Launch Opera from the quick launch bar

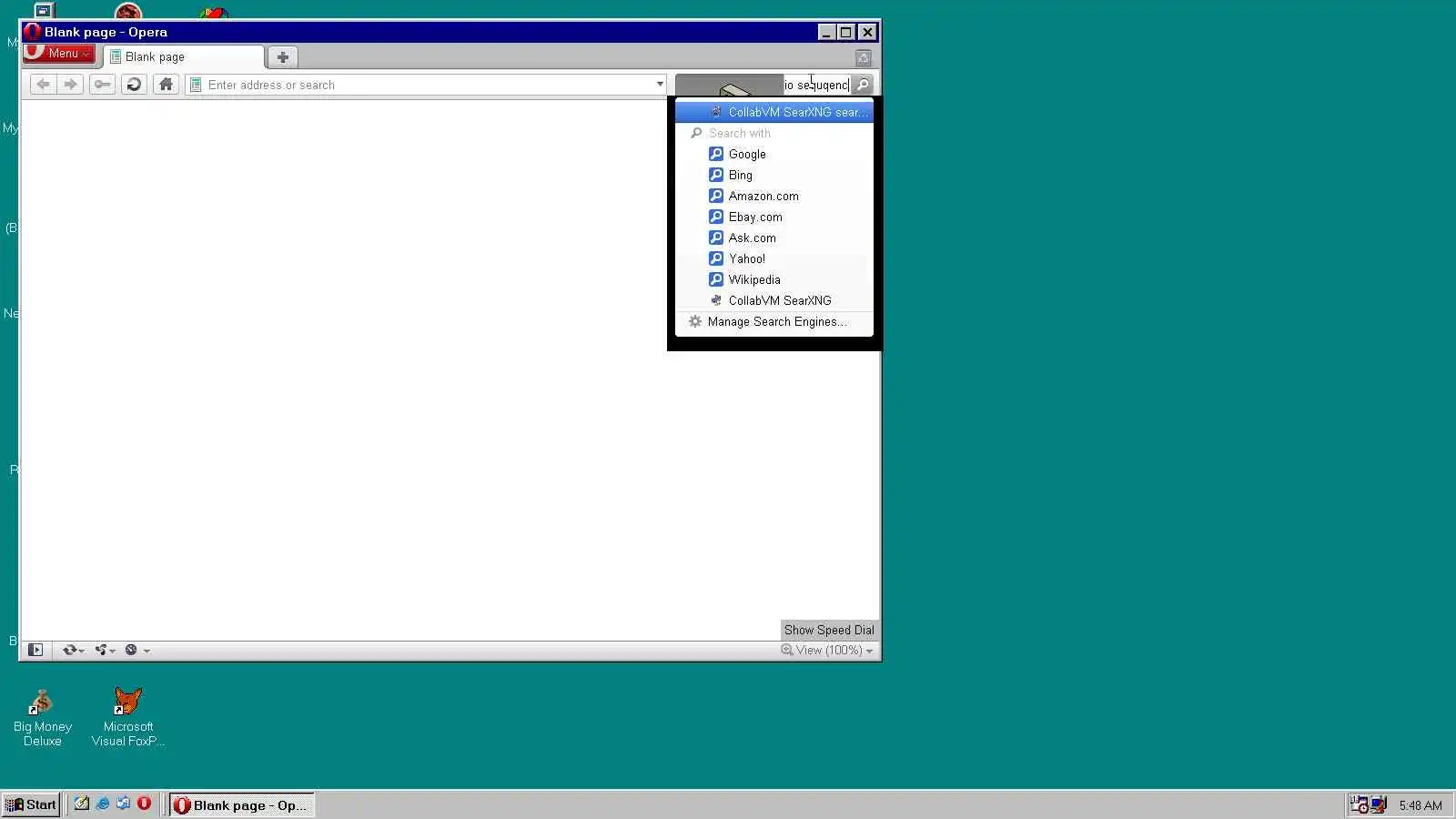tap(144, 804)
